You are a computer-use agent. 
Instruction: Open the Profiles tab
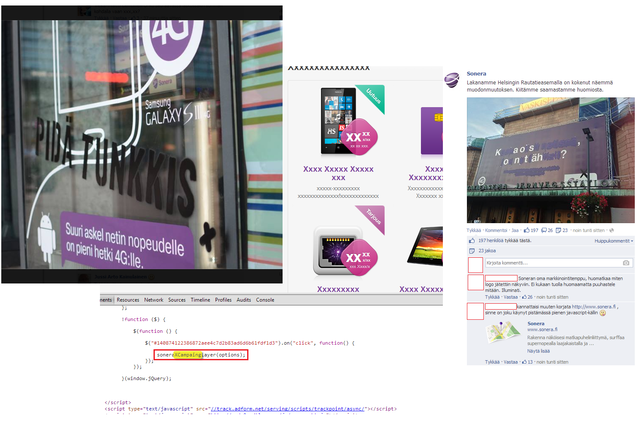click(223, 299)
